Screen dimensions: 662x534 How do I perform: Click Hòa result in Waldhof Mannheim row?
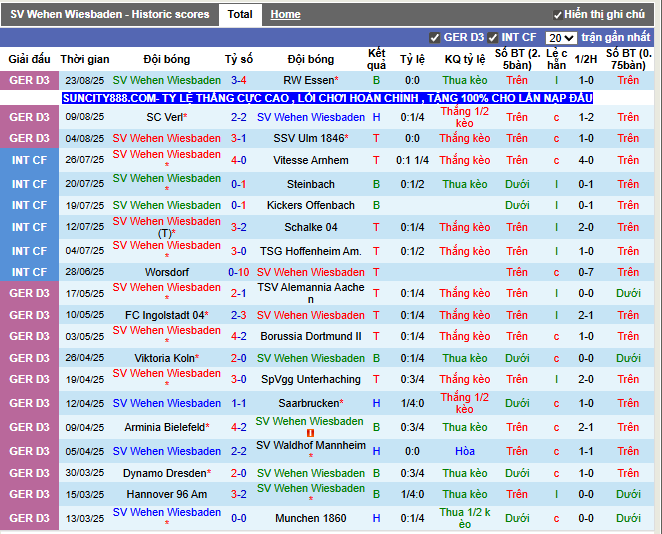point(465,451)
